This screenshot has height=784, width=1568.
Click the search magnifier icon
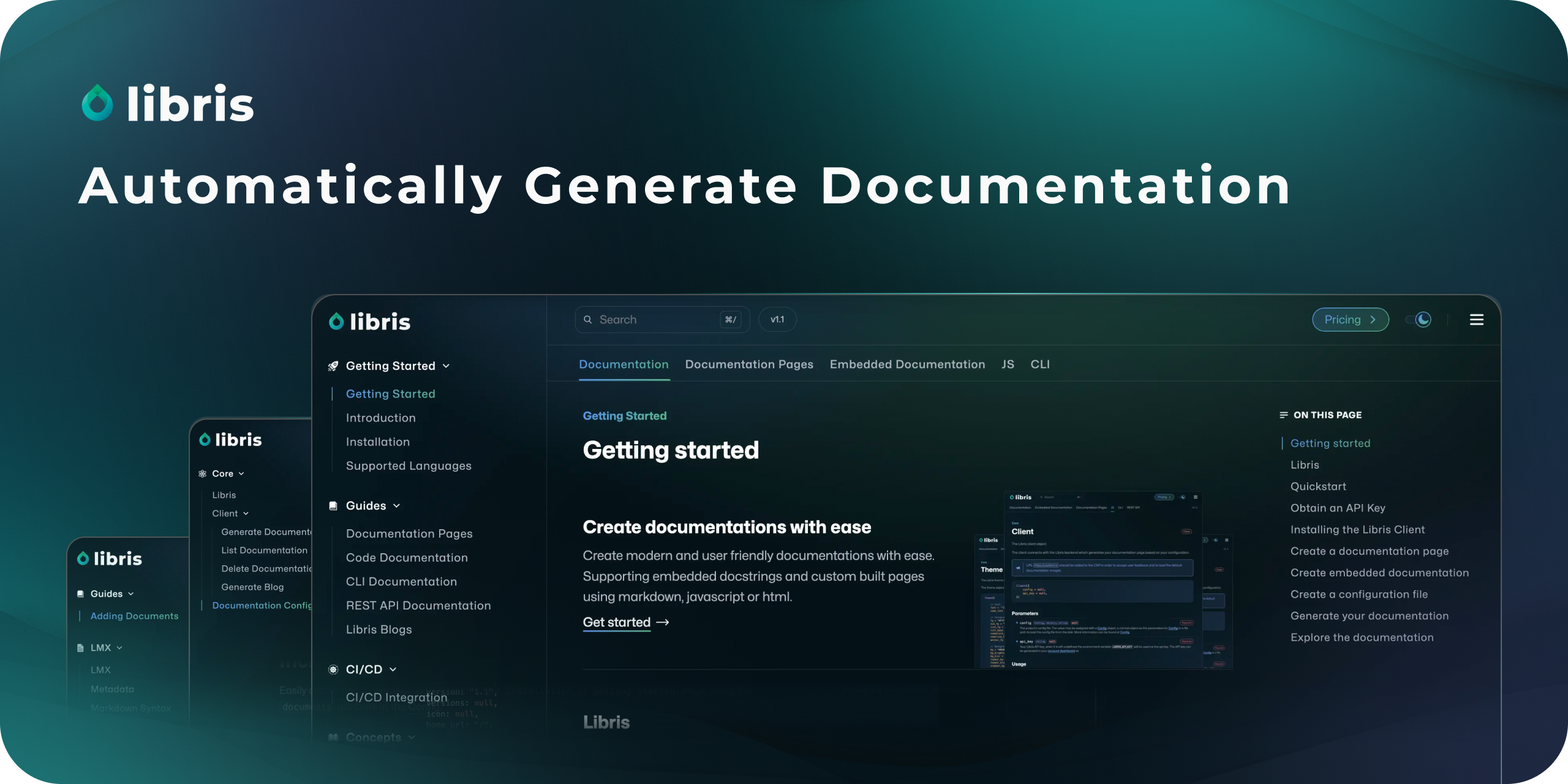pyautogui.click(x=588, y=320)
